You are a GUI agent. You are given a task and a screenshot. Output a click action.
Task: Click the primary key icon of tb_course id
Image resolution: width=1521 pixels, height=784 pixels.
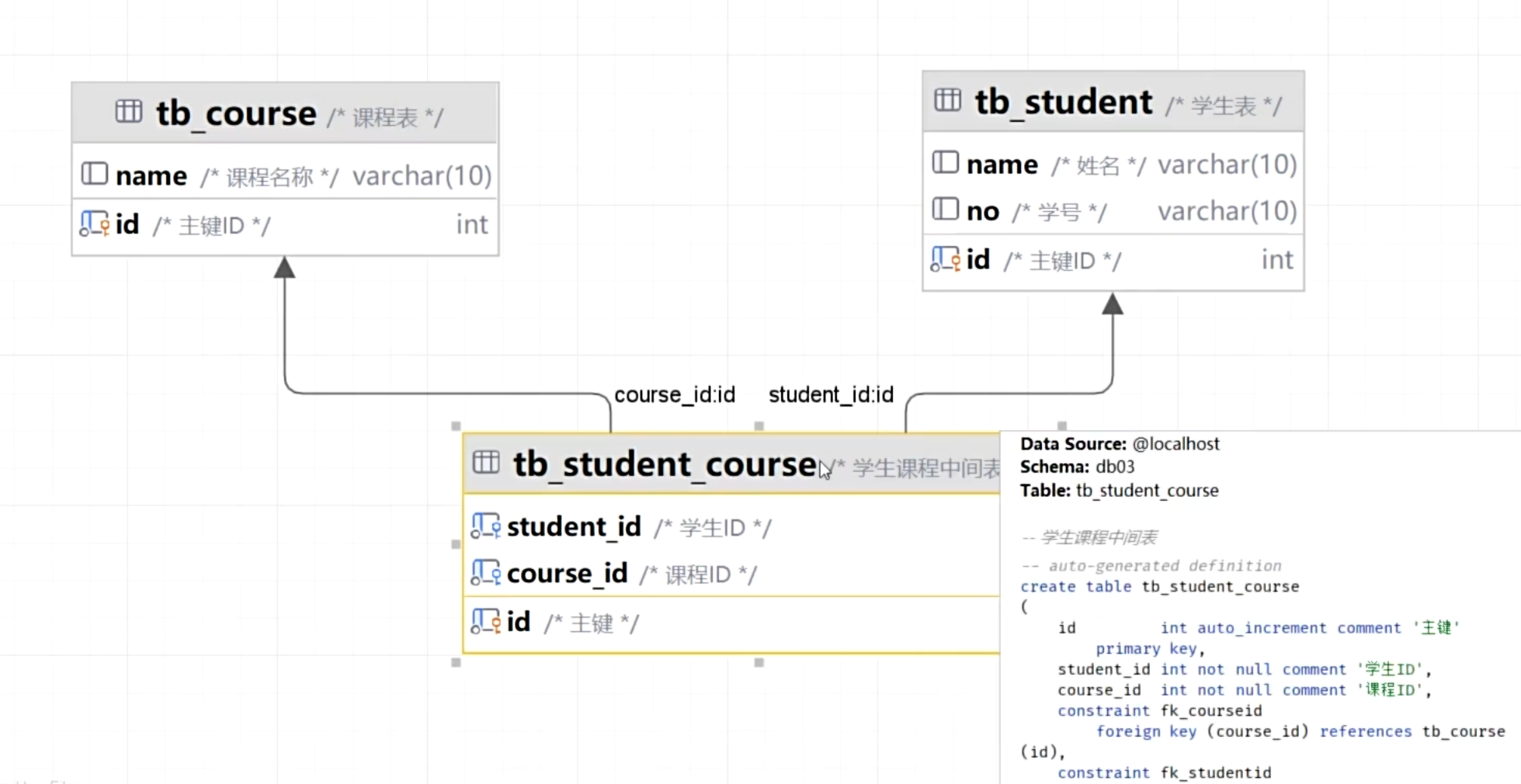(x=95, y=224)
